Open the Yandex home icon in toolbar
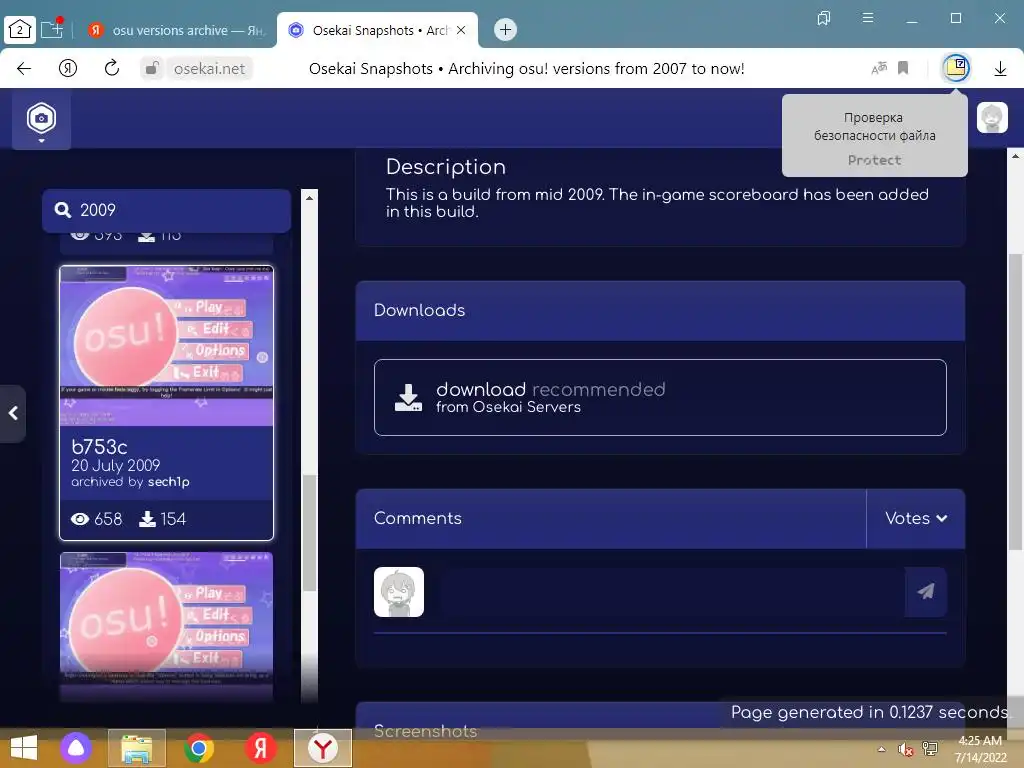 tap(68, 68)
